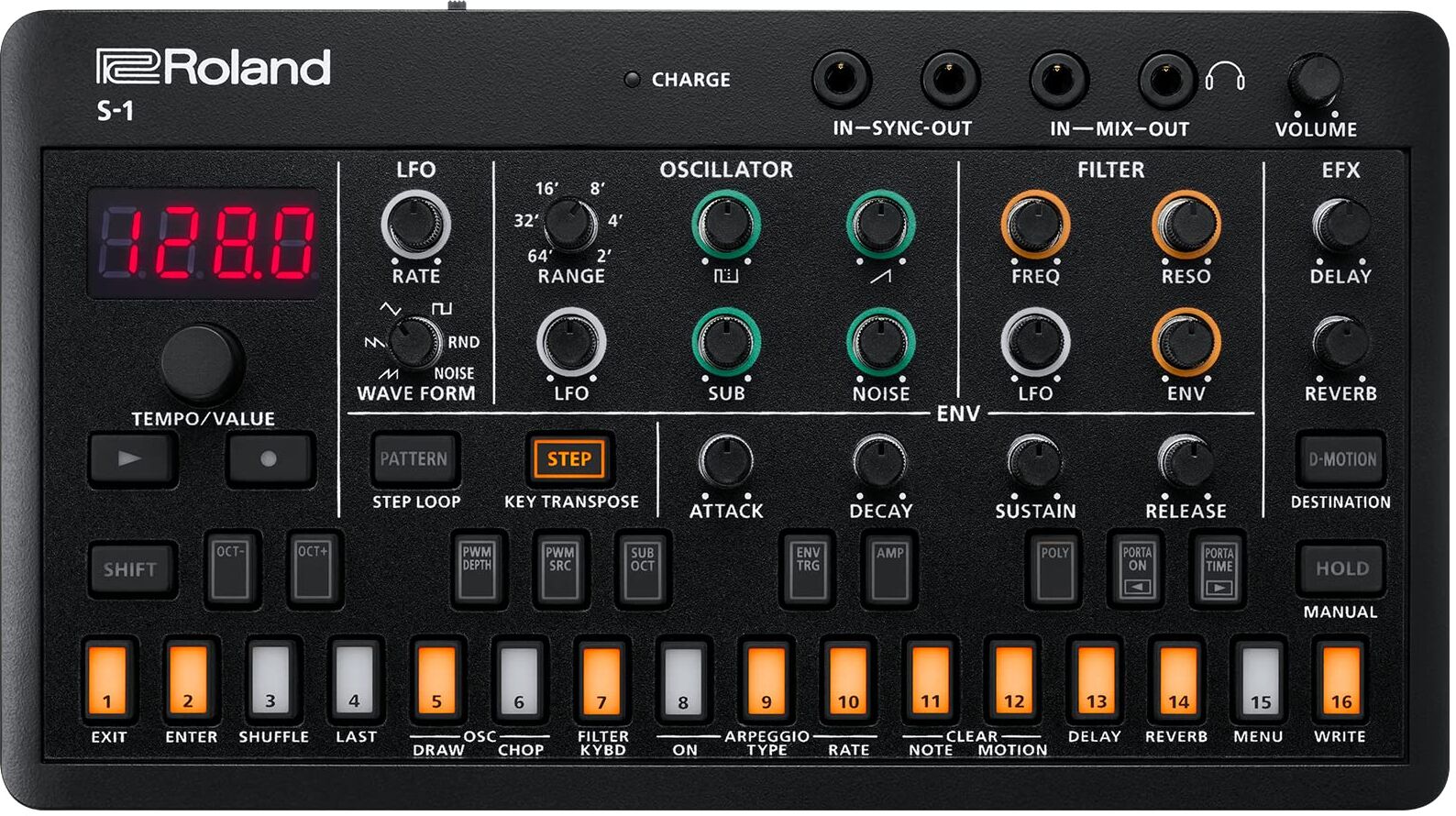The height and width of the screenshot is (816, 1456).
Task: Turn the TEMPO/VALUE knob
Action: (202, 363)
